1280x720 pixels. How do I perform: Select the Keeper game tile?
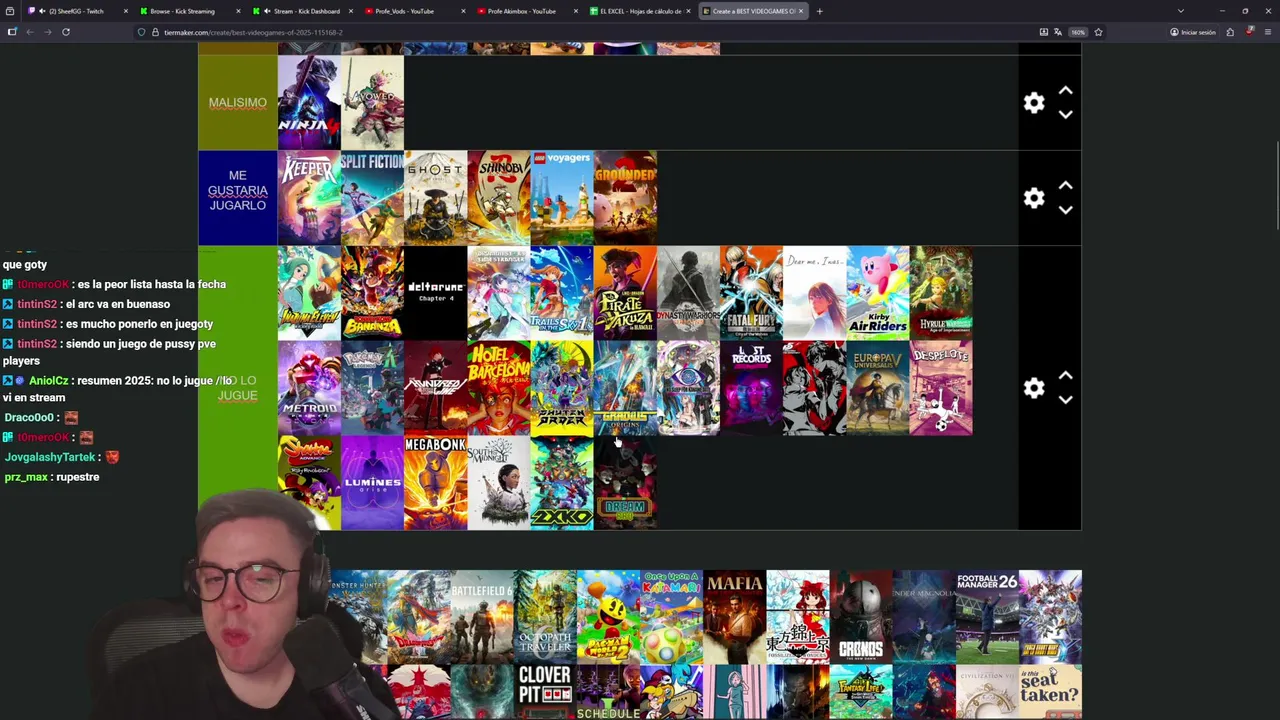coord(309,198)
